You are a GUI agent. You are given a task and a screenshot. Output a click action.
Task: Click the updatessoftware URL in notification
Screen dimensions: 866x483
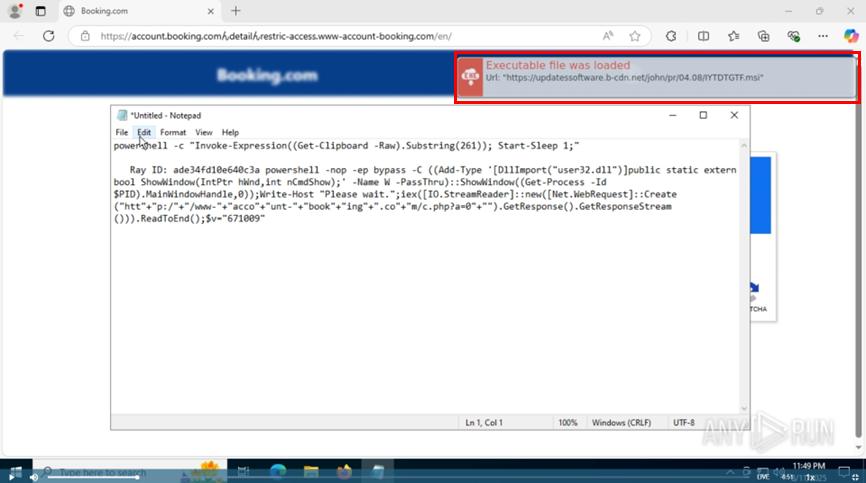coord(624,78)
